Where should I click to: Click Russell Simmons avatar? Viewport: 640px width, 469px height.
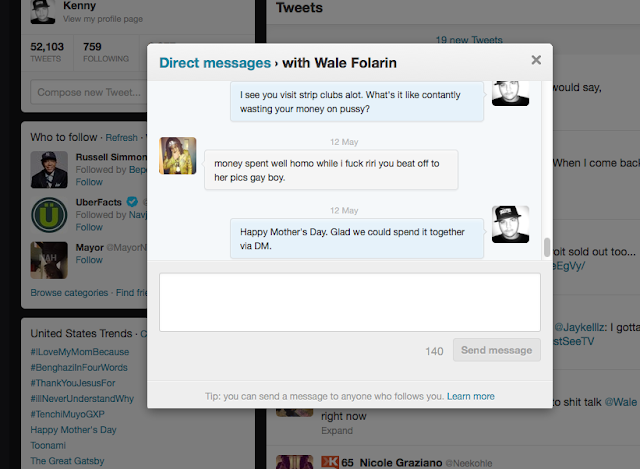(49, 169)
